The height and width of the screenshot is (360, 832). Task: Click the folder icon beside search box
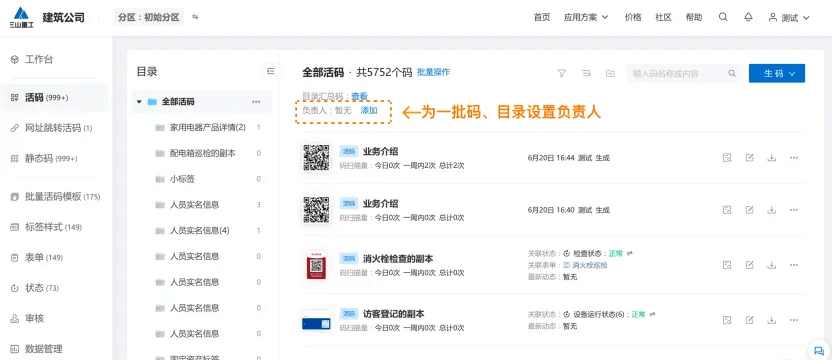tap(610, 73)
